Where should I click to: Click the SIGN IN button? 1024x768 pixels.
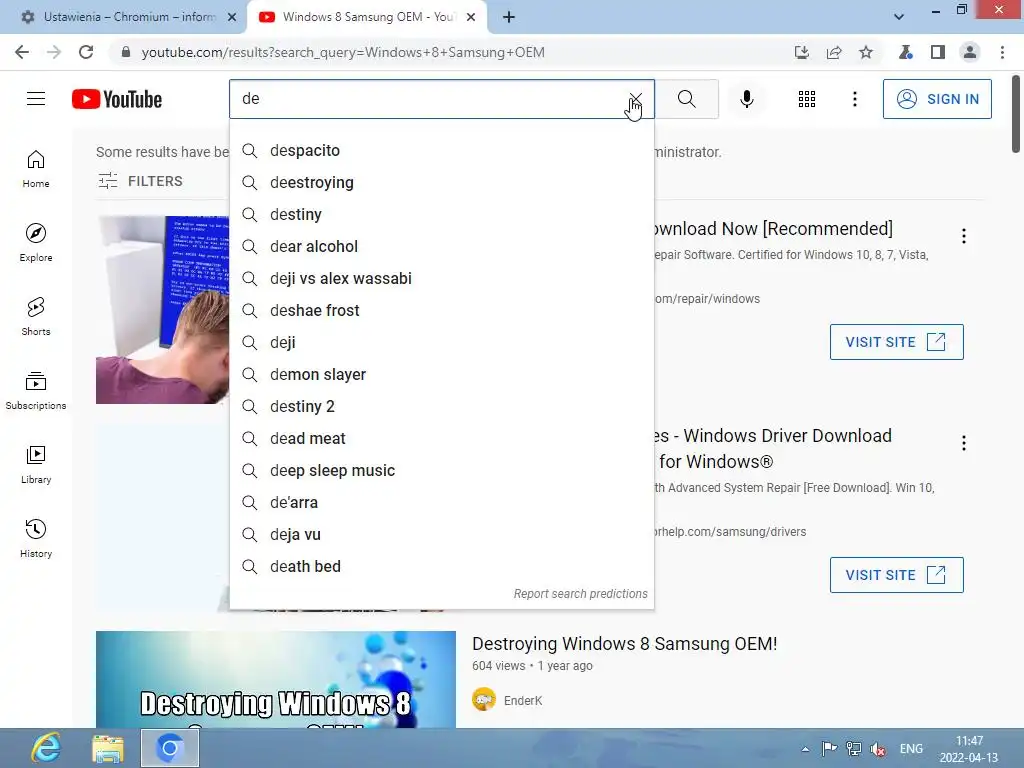pyautogui.click(x=937, y=99)
